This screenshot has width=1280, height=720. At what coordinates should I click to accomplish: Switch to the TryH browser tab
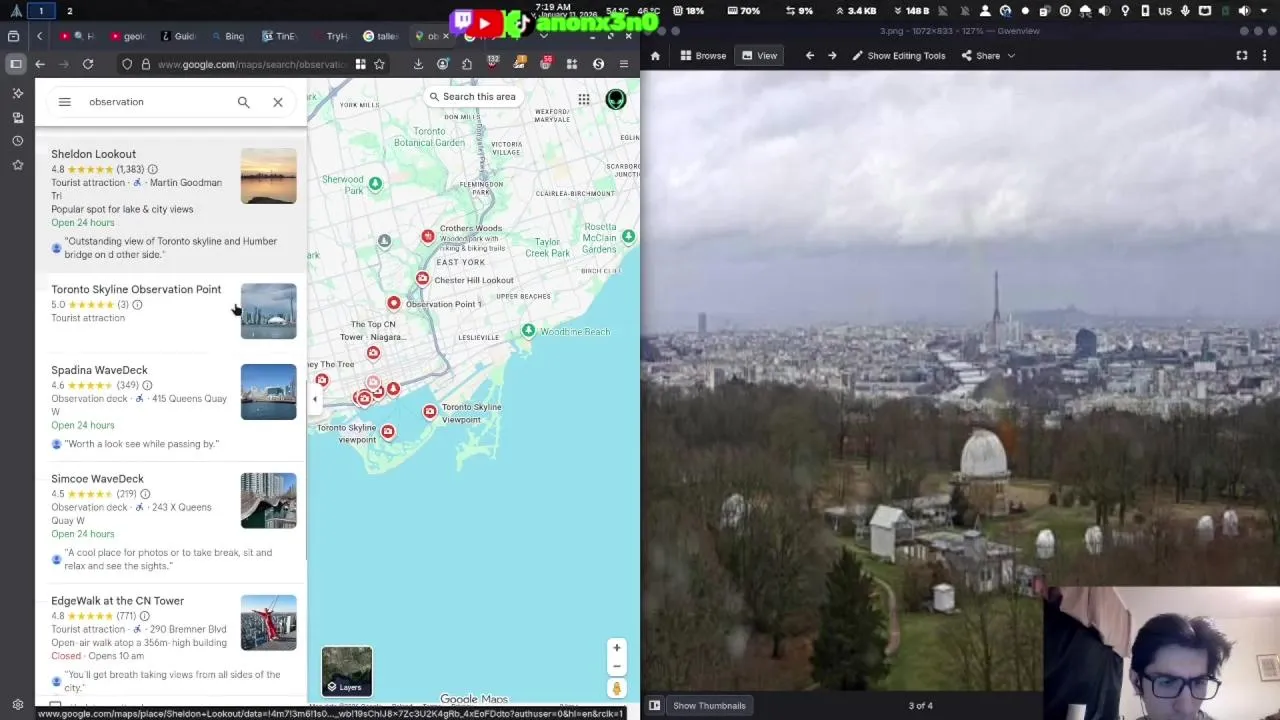[x=331, y=36]
